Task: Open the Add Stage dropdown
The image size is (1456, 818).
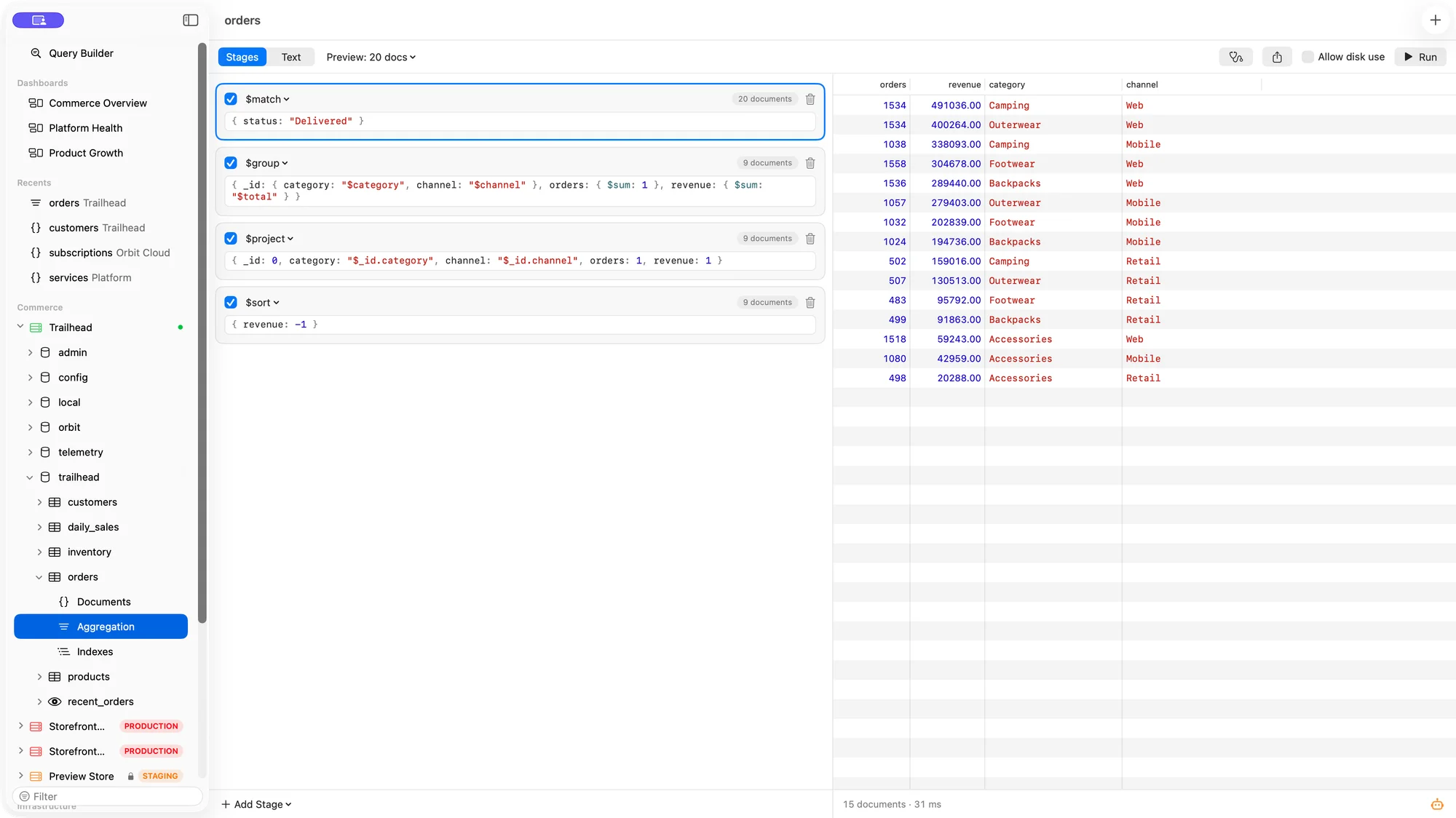Action: [256, 804]
